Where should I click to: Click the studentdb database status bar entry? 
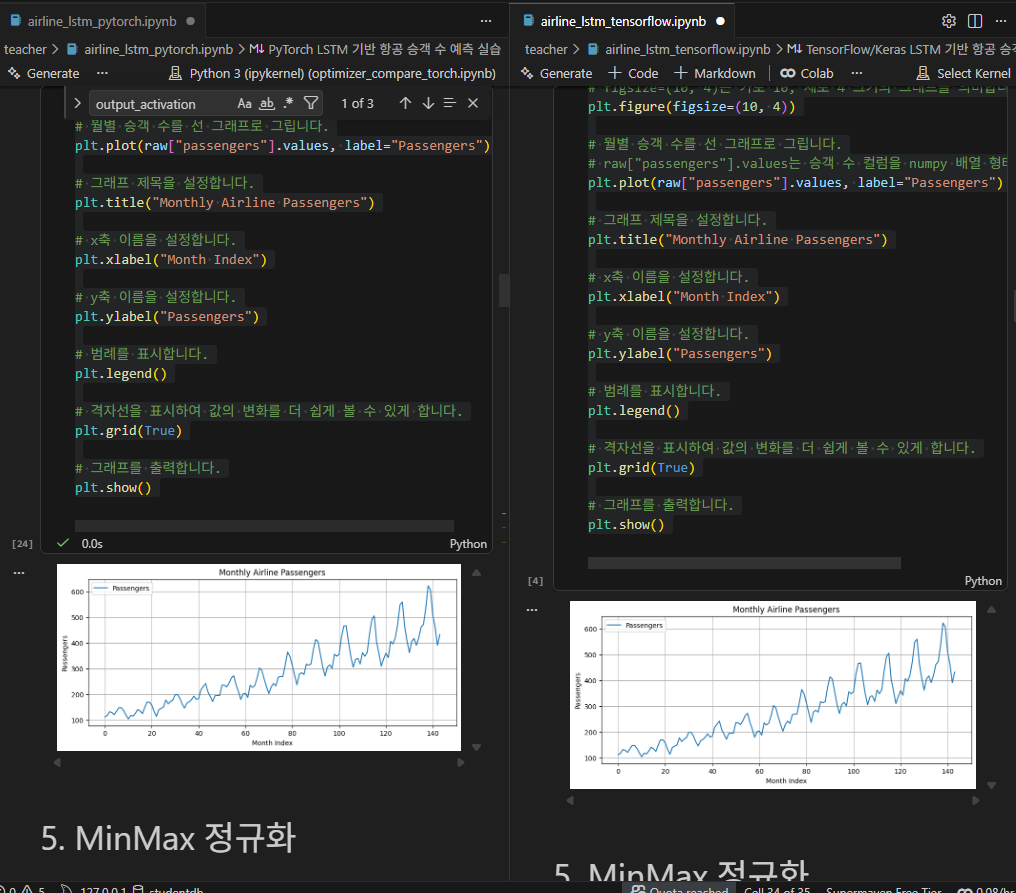[168, 888]
